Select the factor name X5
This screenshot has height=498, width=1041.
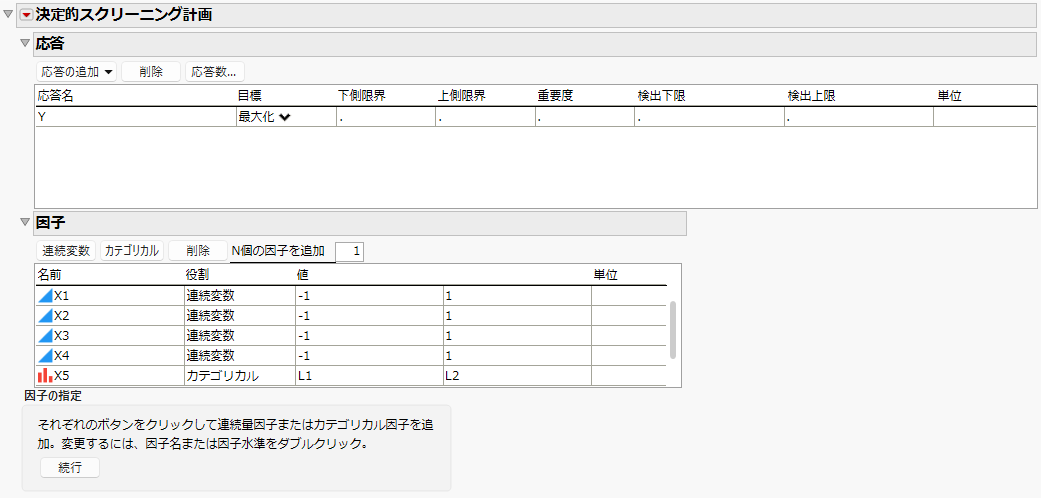coord(62,376)
